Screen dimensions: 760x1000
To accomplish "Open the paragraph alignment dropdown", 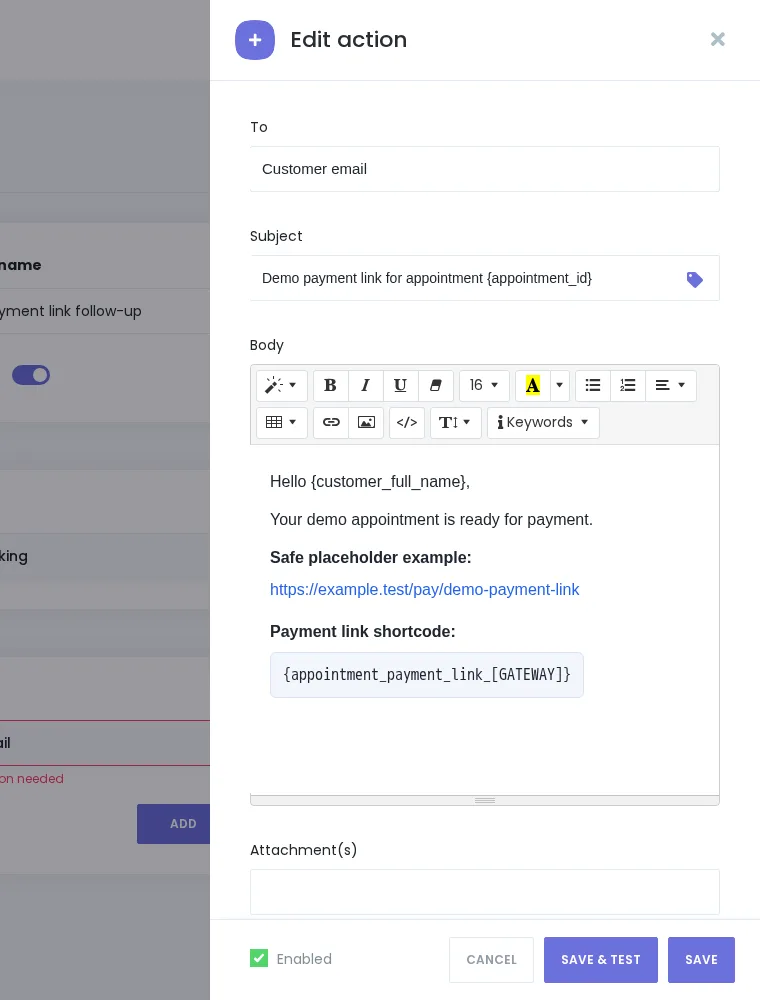I will (x=671, y=385).
